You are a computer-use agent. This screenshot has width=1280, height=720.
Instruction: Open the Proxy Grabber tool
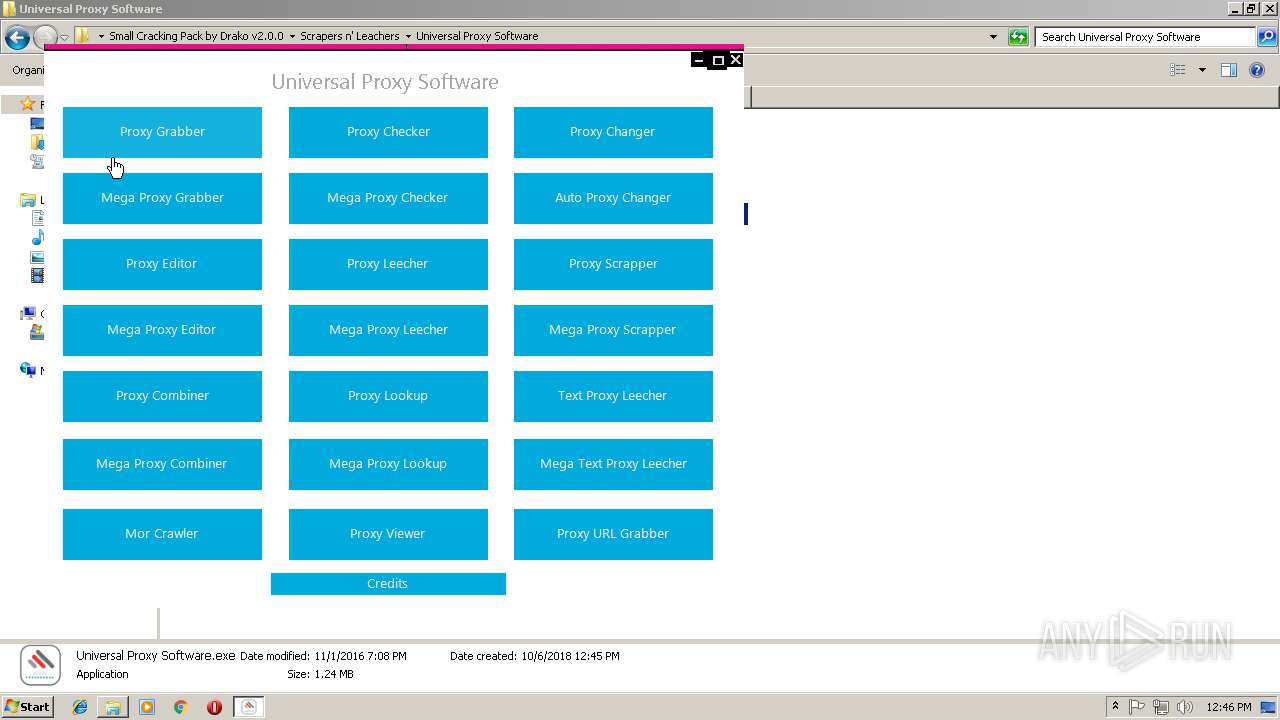162,132
